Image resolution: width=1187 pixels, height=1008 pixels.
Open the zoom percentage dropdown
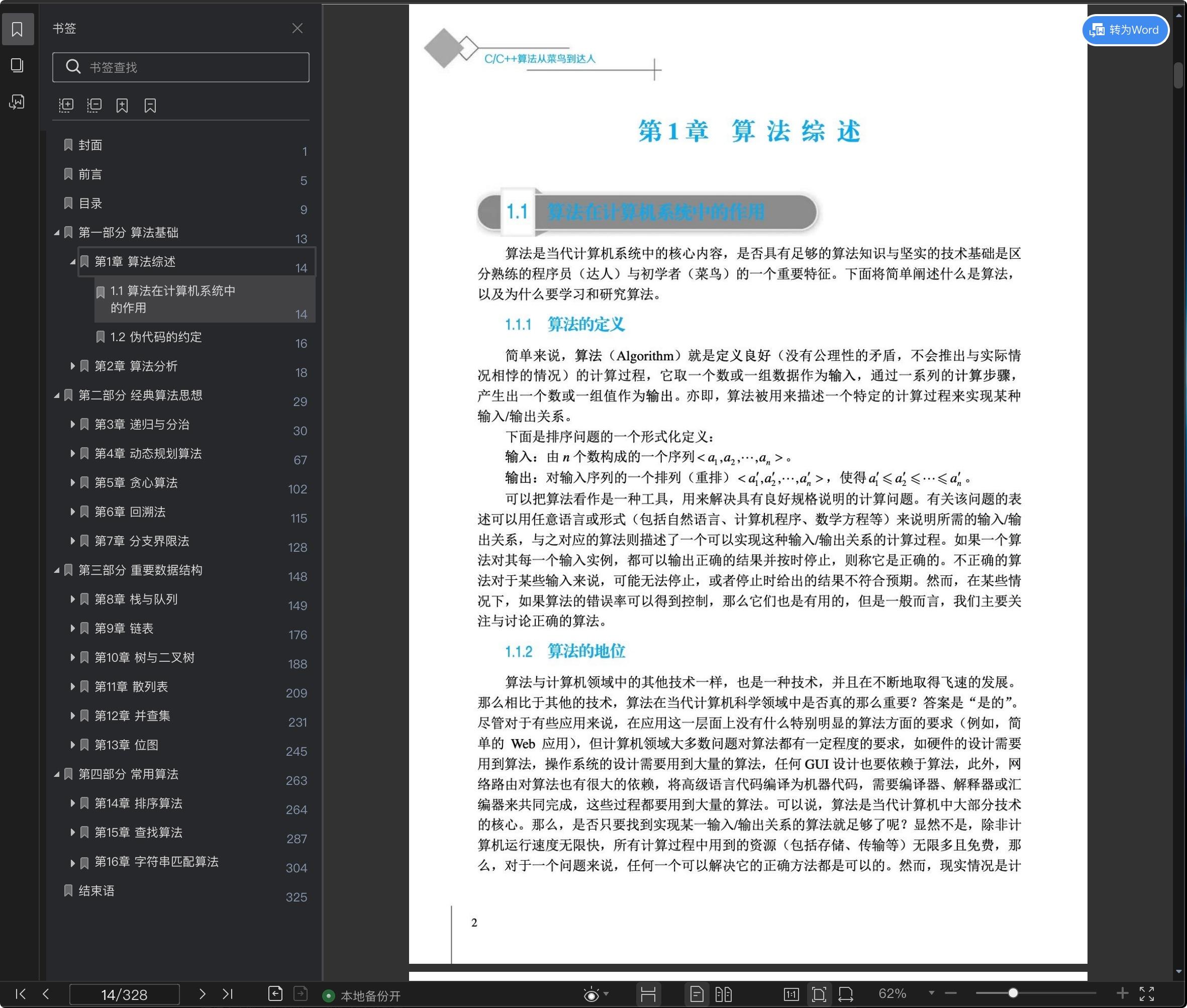click(x=932, y=993)
